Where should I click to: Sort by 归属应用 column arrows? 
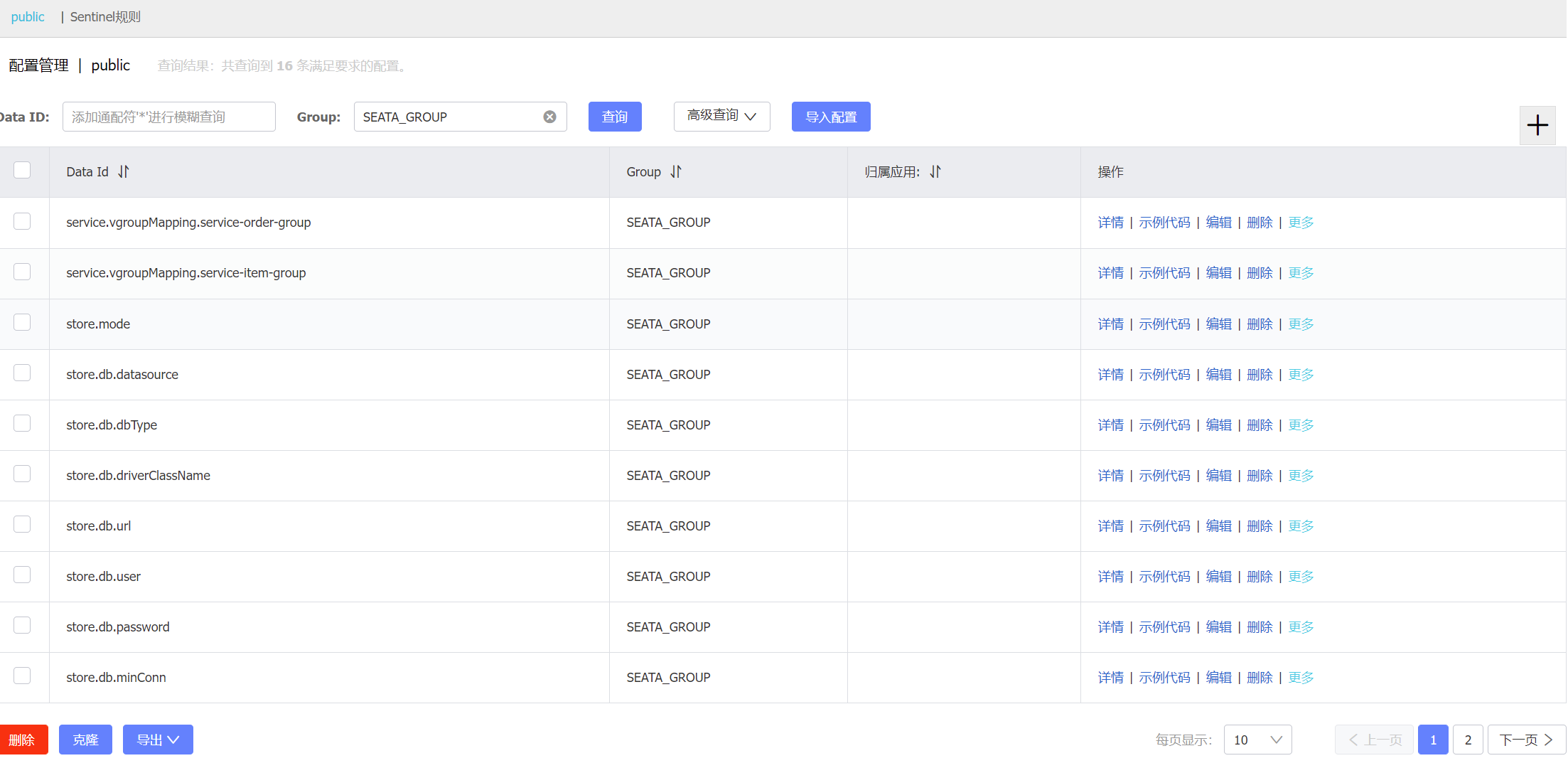pyautogui.click(x=935, y=171)
